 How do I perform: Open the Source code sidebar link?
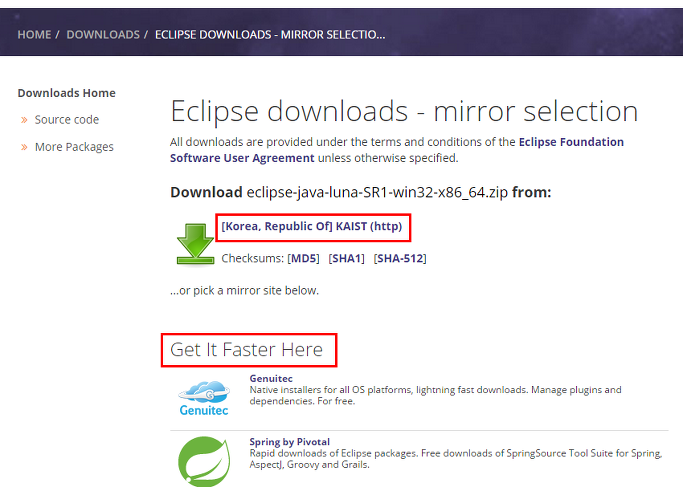(67, 120)
